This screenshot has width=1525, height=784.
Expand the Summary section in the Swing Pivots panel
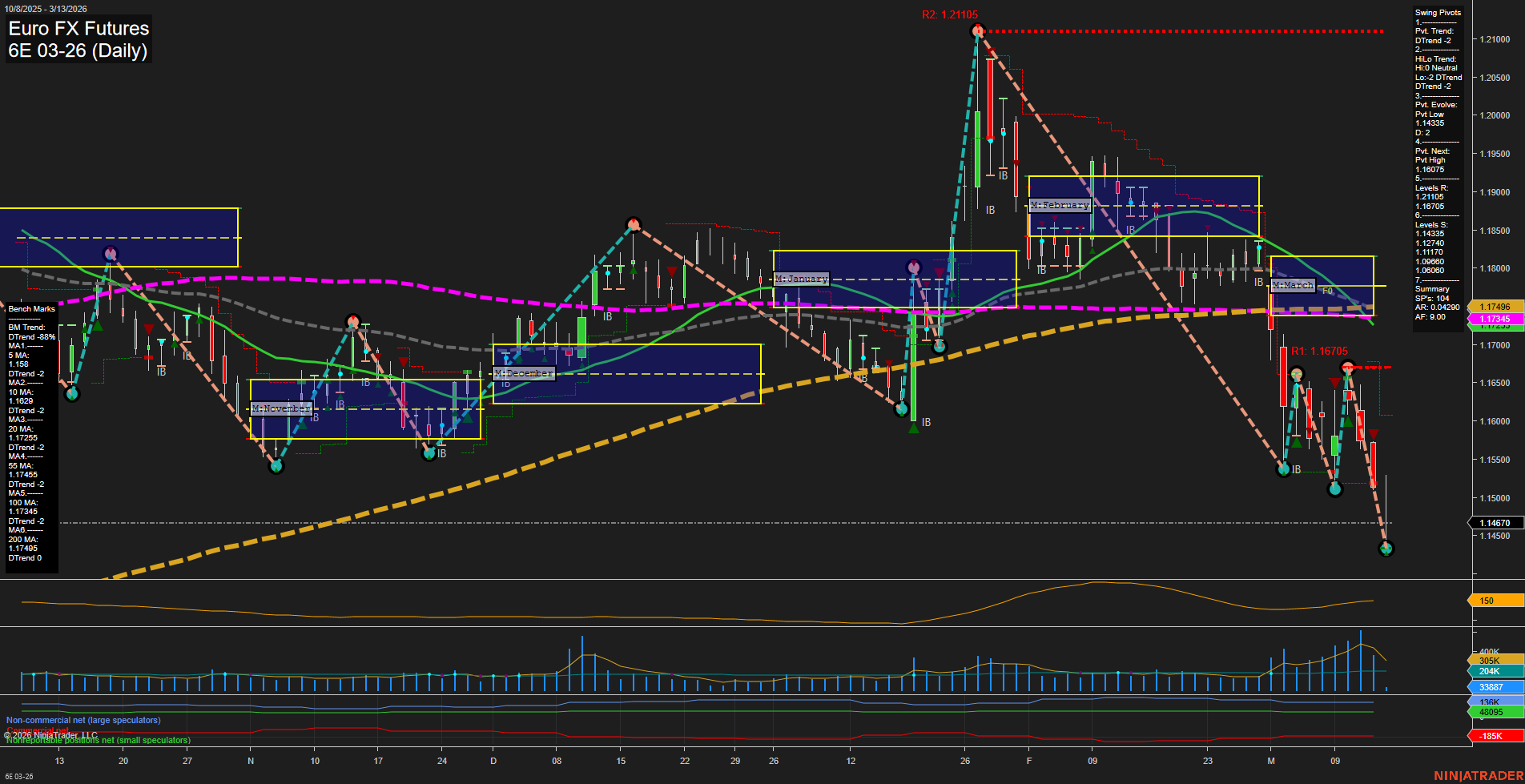point(1433,288)
